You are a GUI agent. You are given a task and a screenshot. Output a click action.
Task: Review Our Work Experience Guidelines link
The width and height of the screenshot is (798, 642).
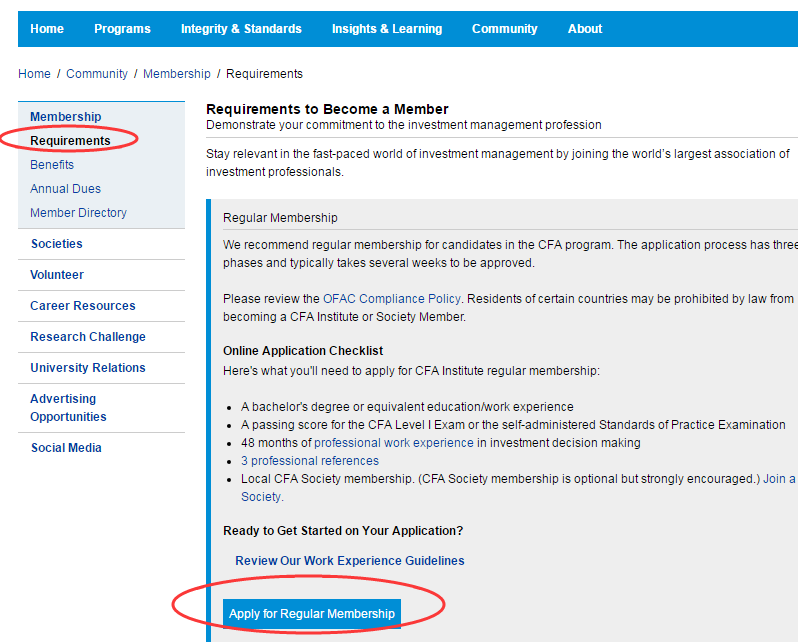pos(350,561)
